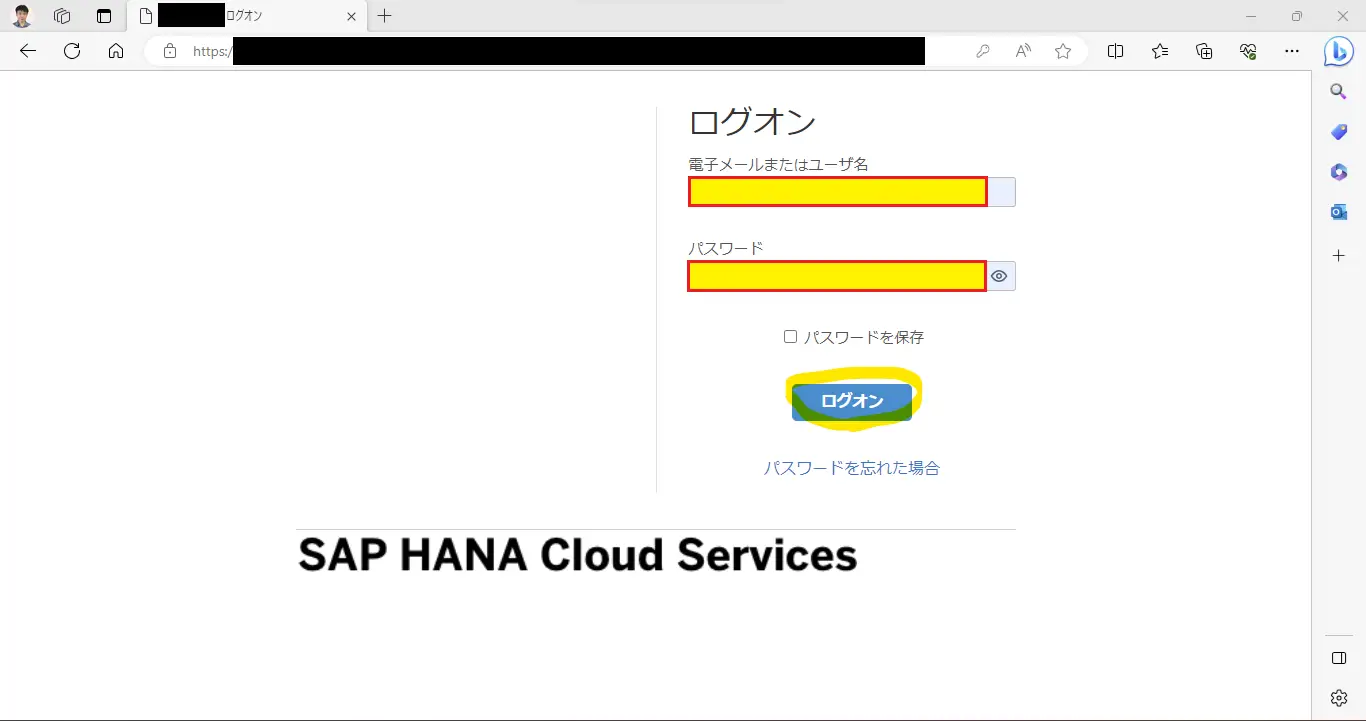Open split screen icon
1366x721 pixels.
click(1116, 51)
